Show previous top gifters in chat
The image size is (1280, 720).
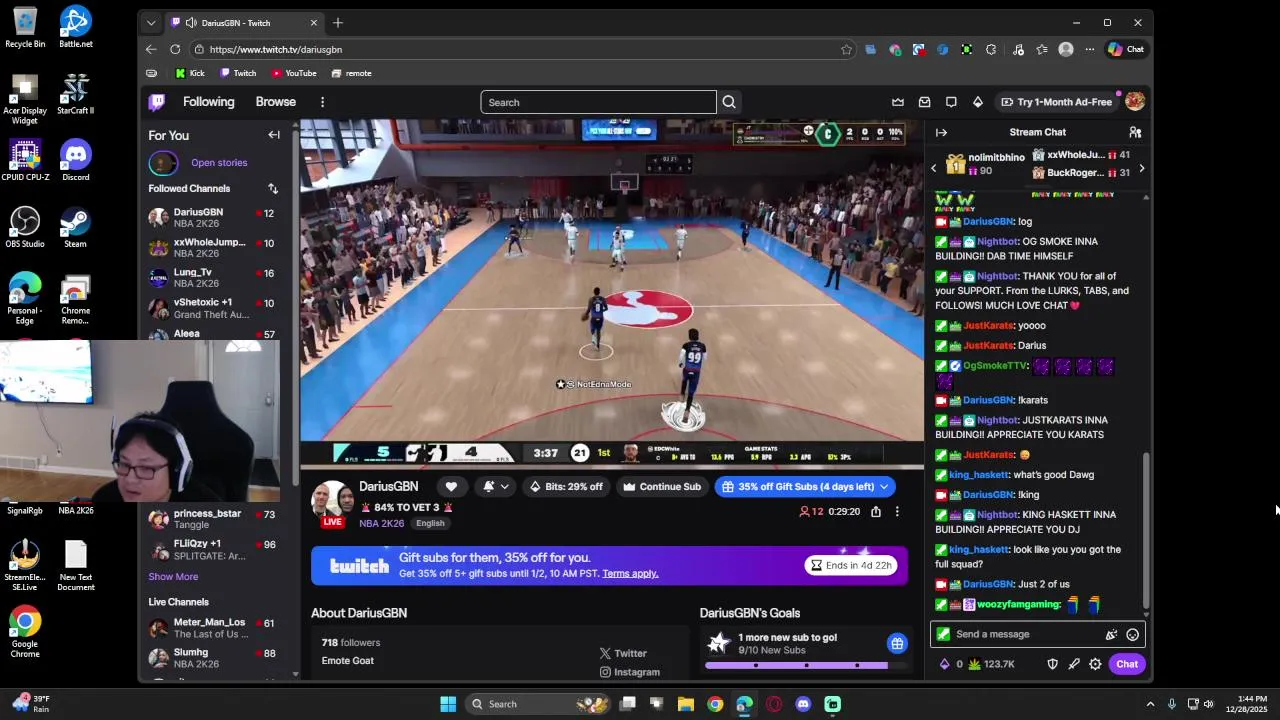[934, 169]
